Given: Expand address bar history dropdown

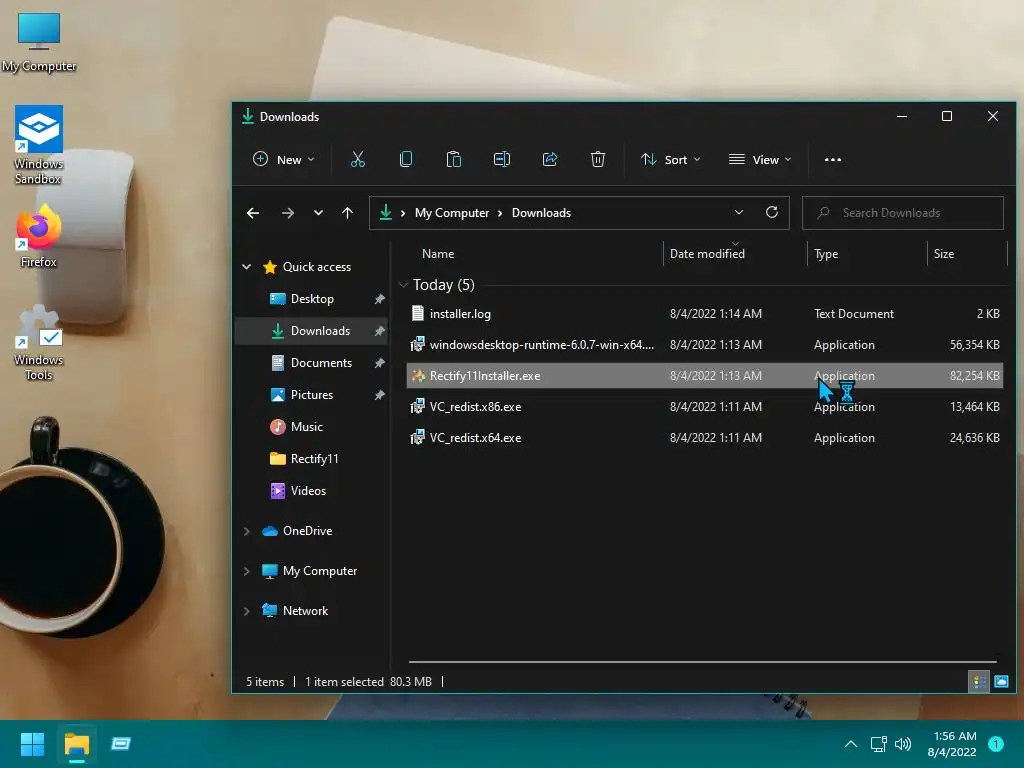Looking at the screenshot, I should pyautogui.click(x=739, y=212).
